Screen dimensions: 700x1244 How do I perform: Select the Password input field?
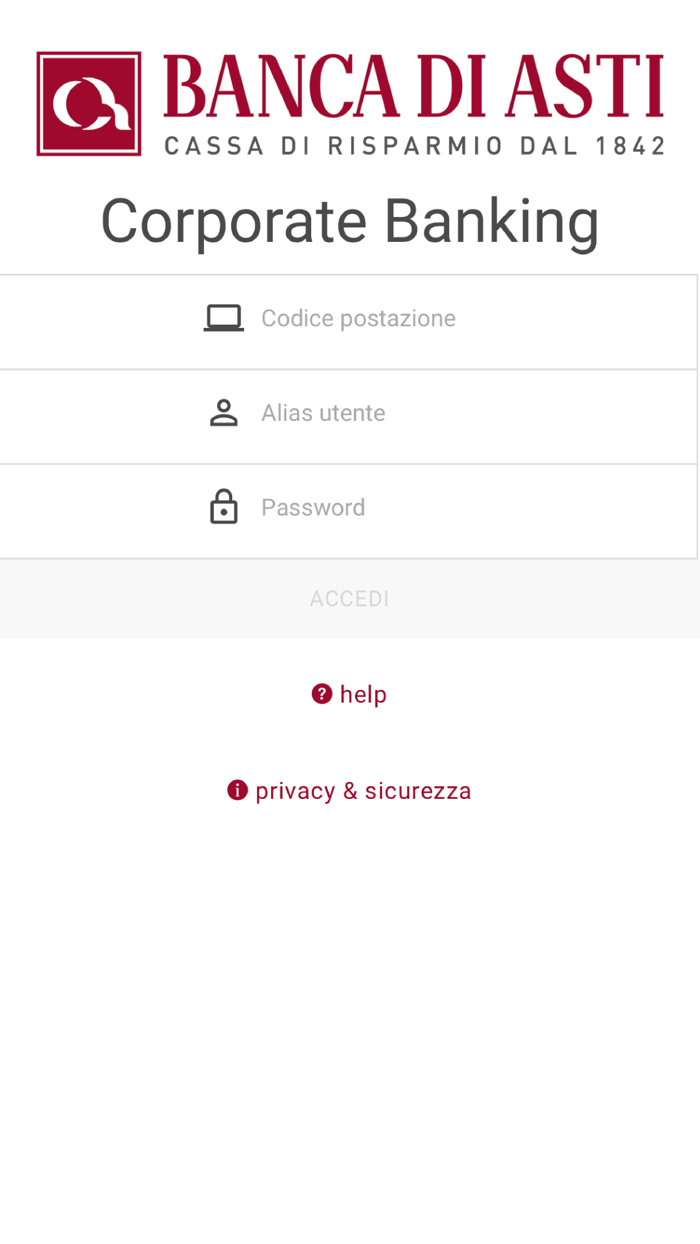400,507
